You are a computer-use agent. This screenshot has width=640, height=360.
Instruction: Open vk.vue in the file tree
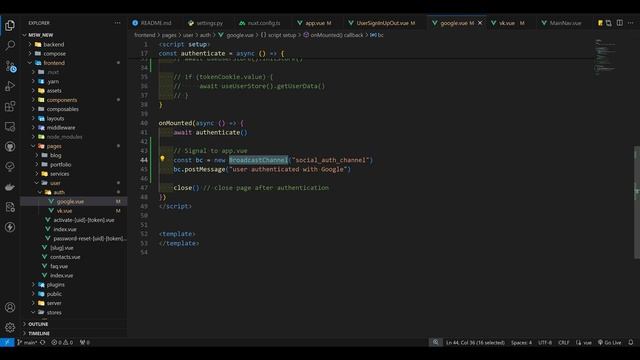pyautogui.click(x=64, y=211)
